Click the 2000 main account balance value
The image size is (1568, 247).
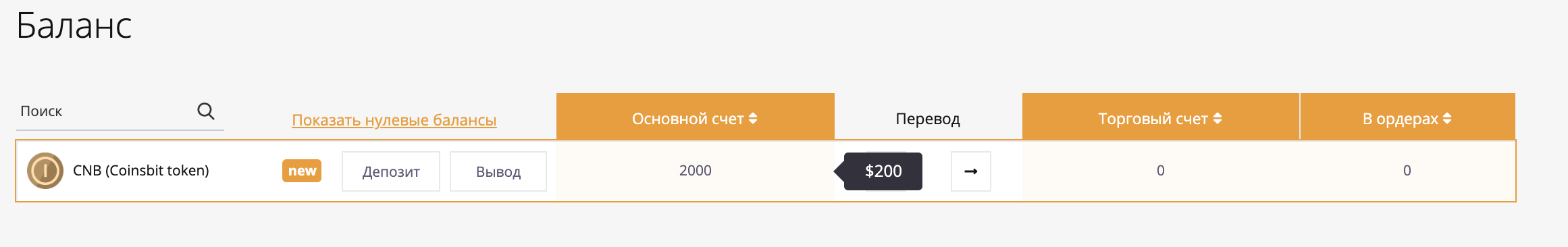696,171
